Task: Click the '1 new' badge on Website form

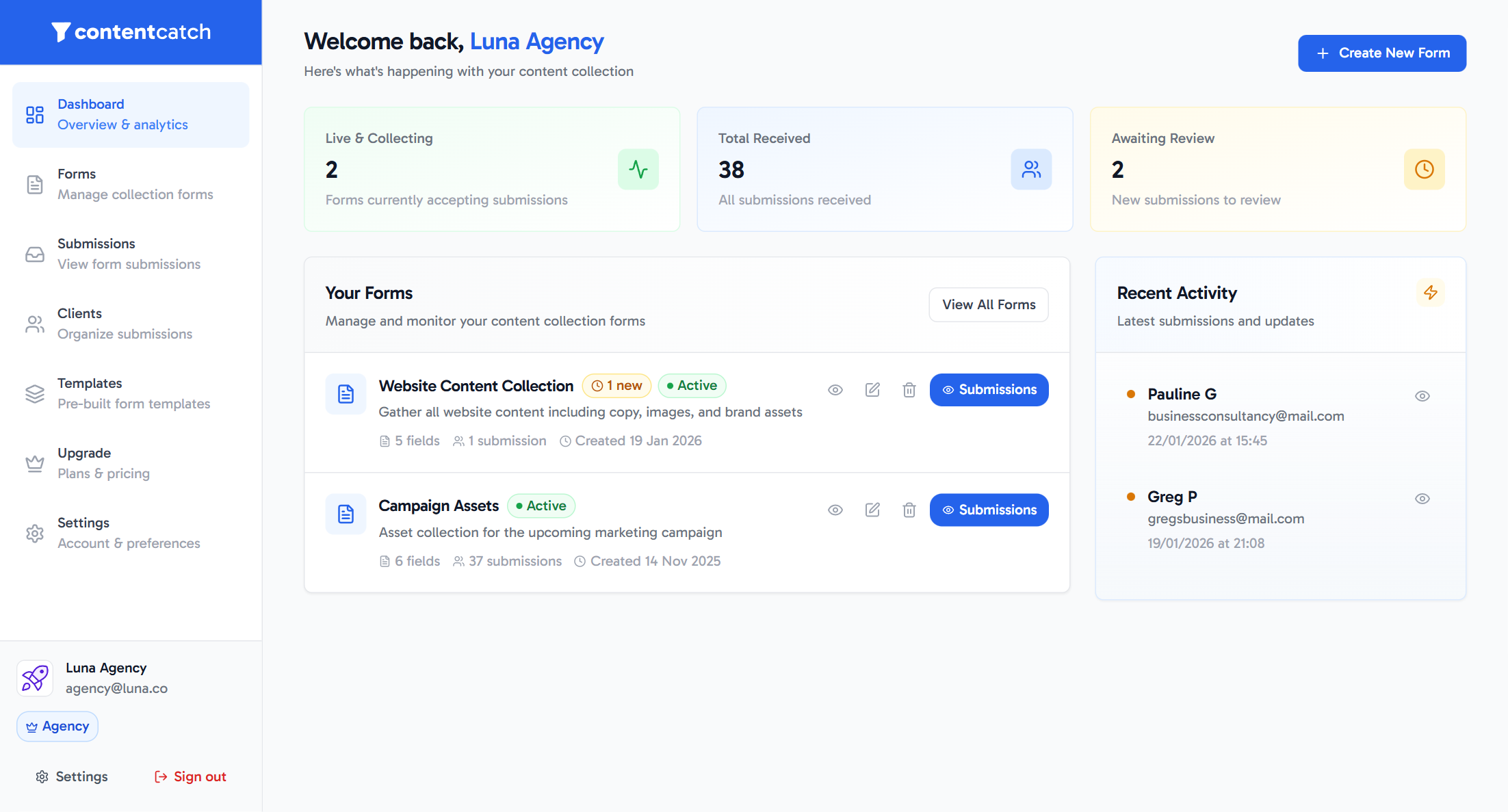Action: [x=616, y=386]
